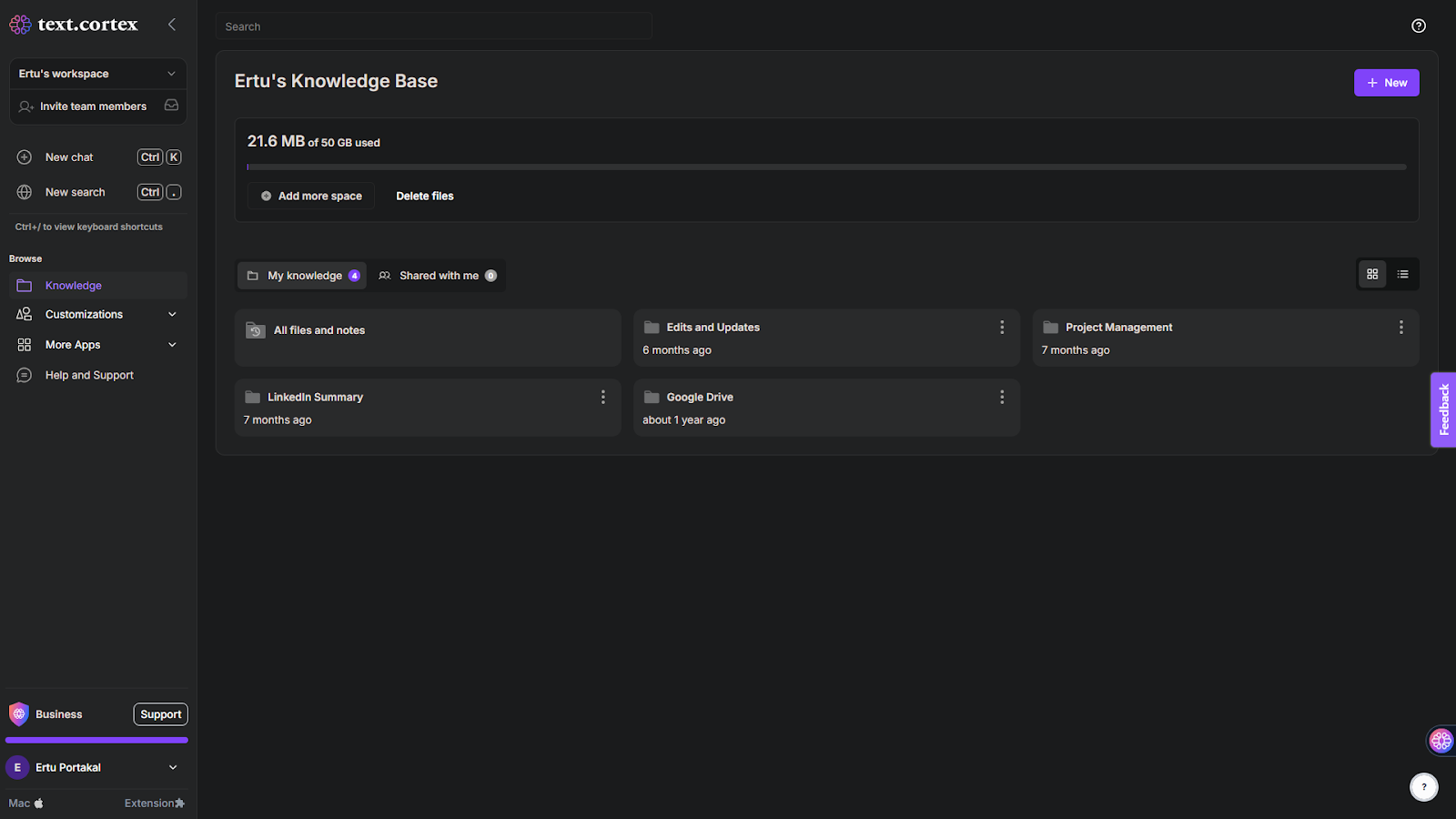
Task: Open the Ertu's workspace dropdown
Action: (x=98, y=74)
